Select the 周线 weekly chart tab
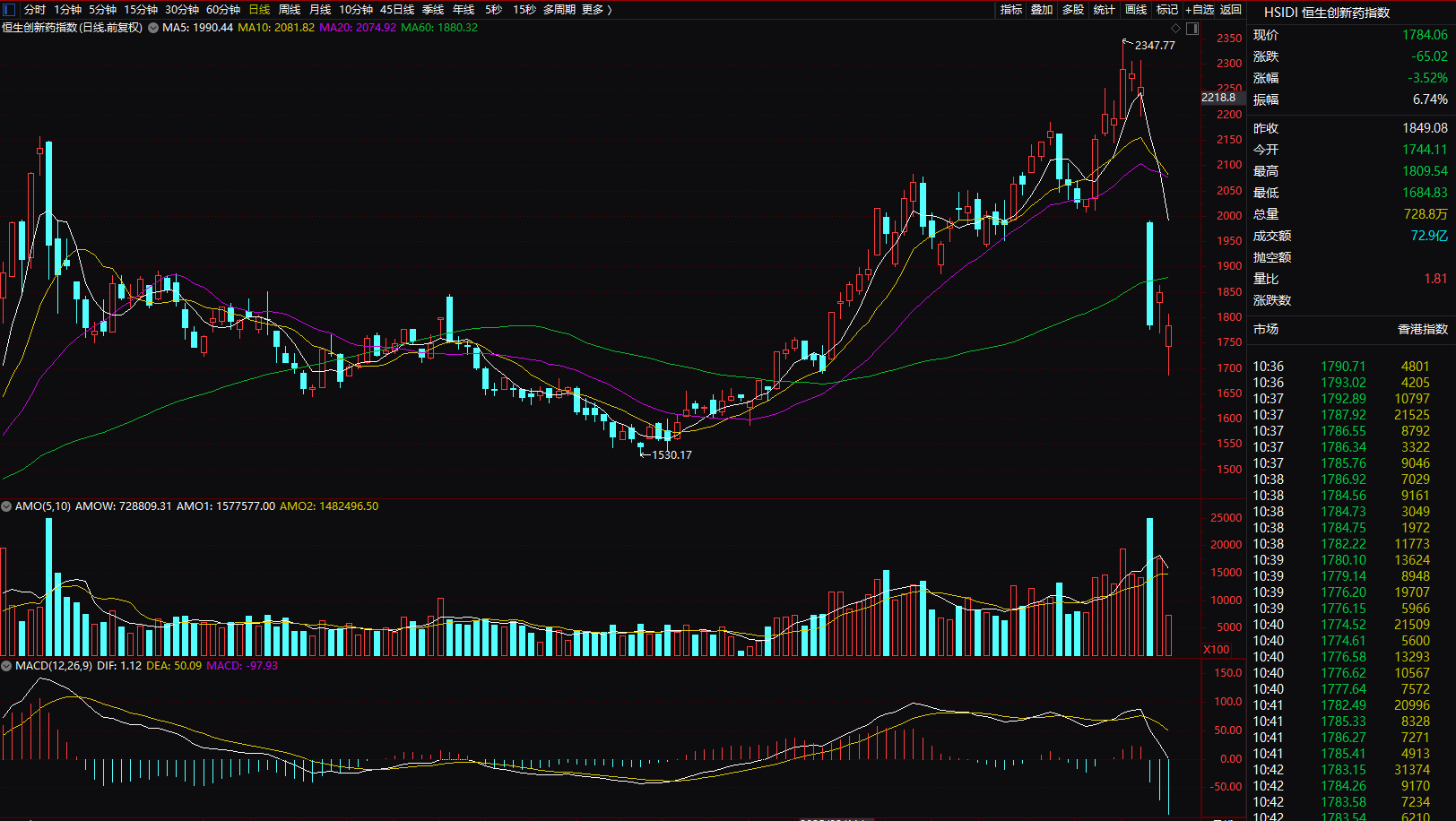1456x821 pixels. coord(290,10)
